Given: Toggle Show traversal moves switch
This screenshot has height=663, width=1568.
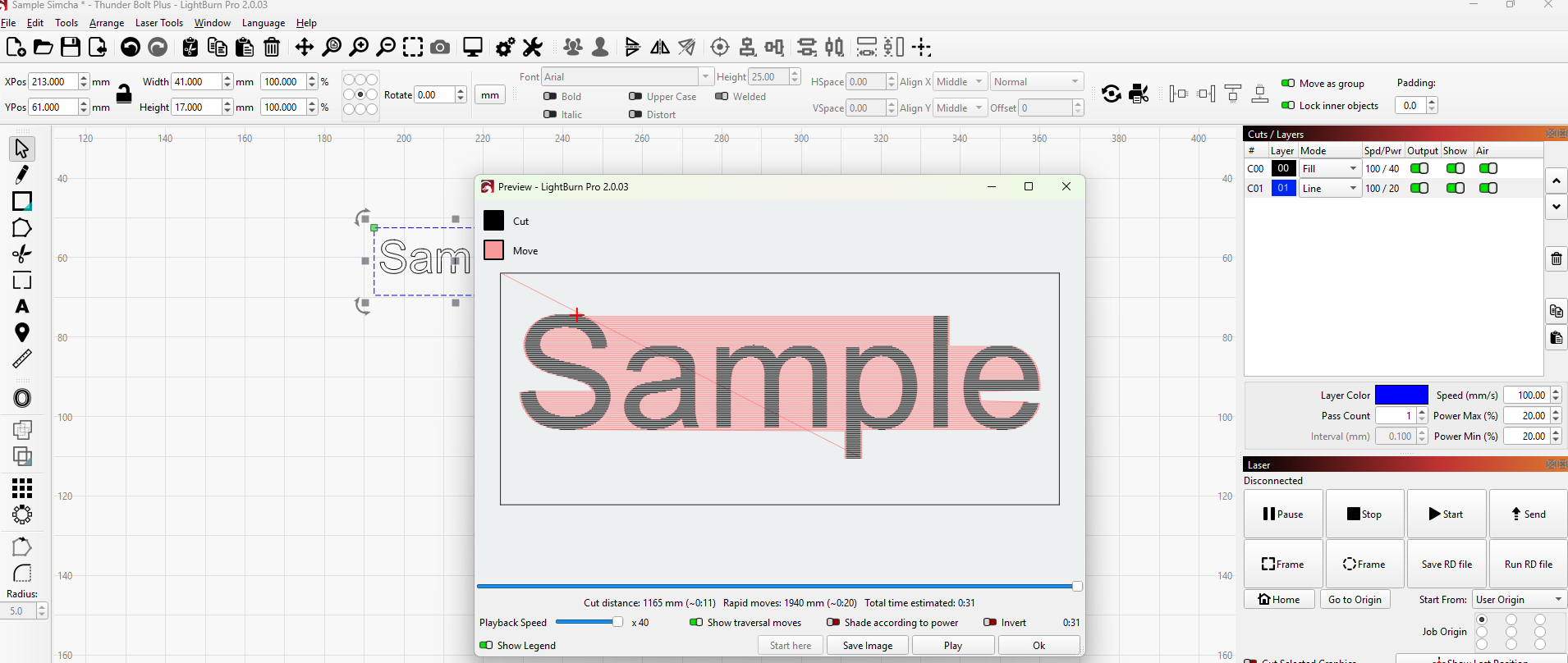Looking at the screenshot, I should pyautogui.click(x=696, y=623).
